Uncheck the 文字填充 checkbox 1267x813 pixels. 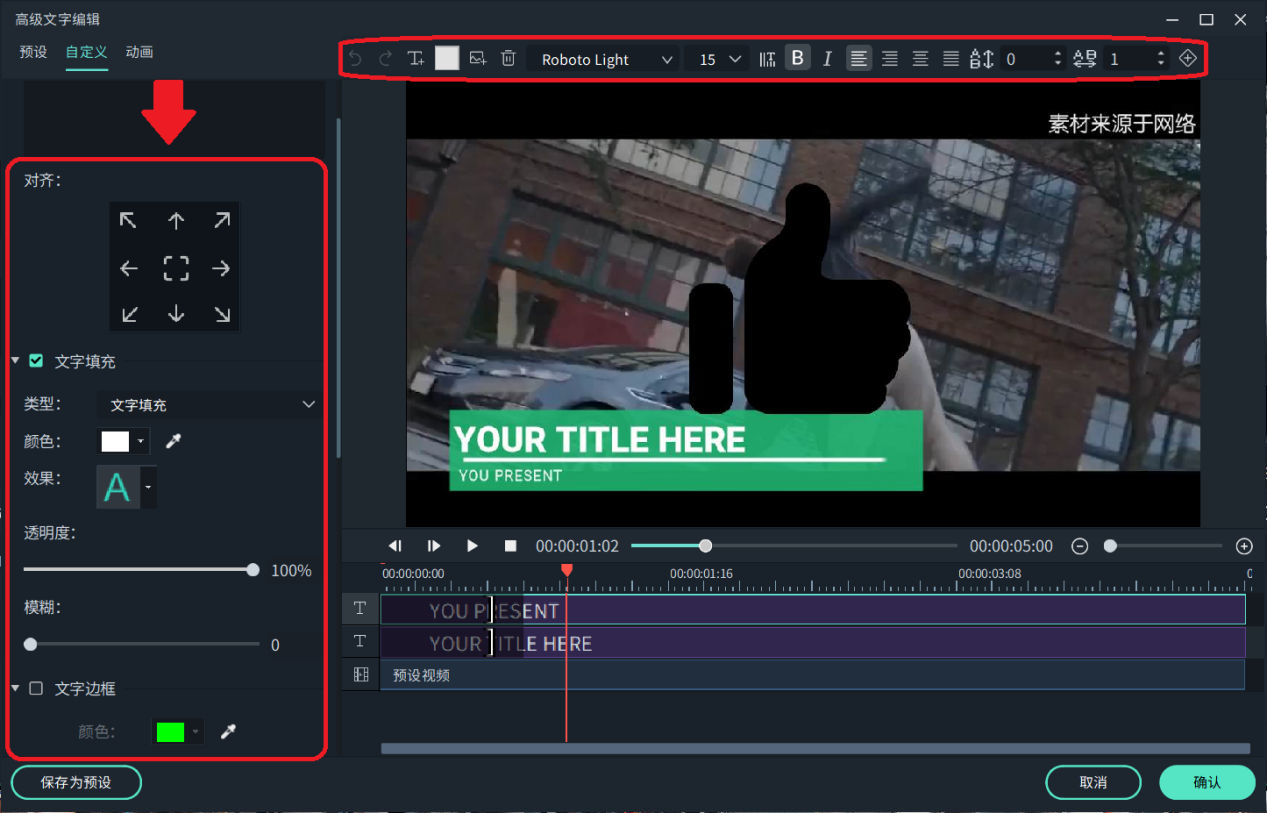(36, 361)
